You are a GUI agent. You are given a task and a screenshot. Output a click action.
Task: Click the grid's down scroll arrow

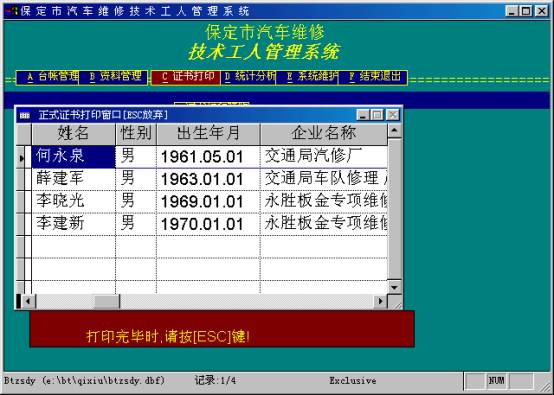(394, 287)
